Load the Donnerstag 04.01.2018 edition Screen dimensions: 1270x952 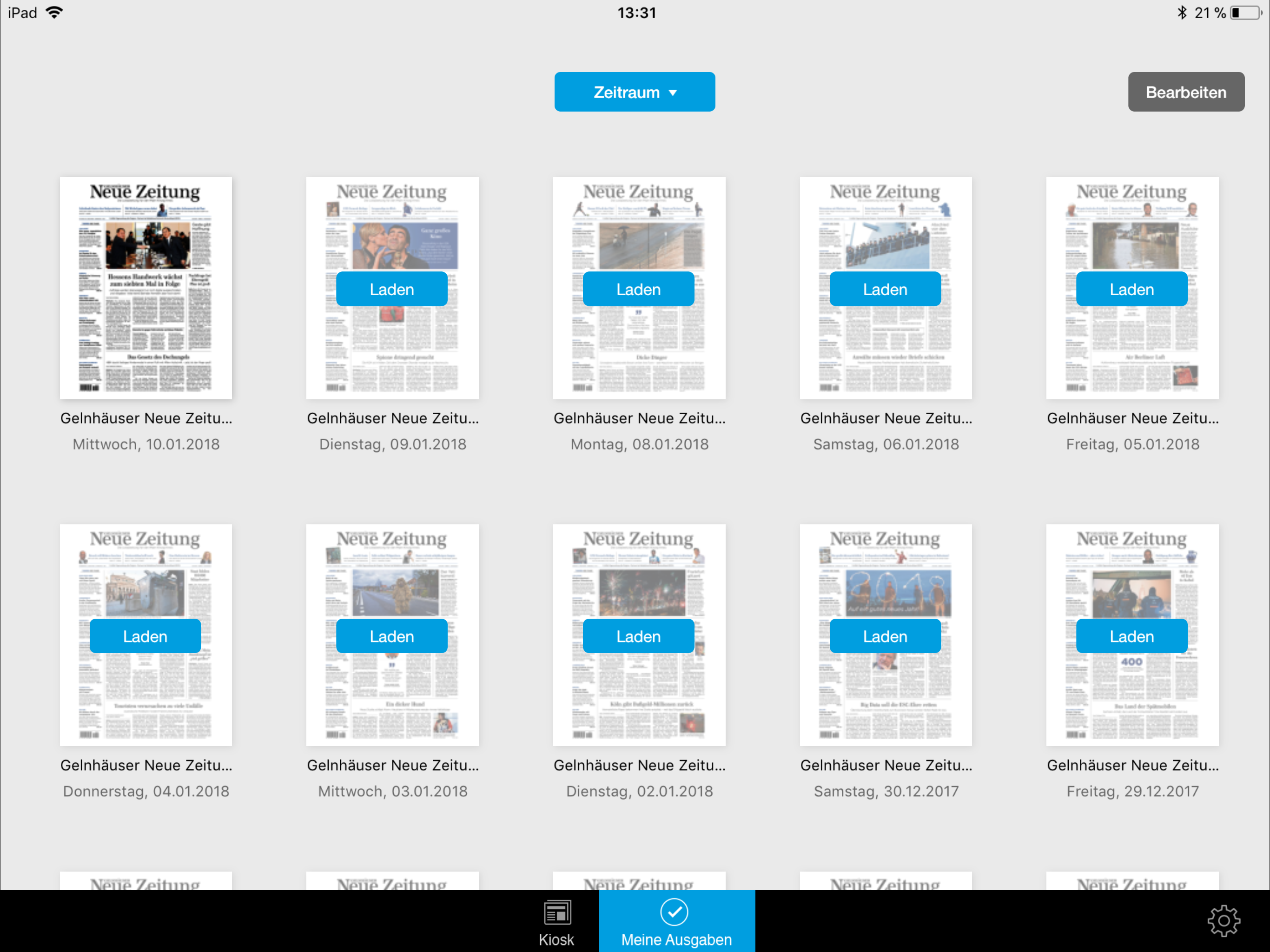(x=145, y=636)
